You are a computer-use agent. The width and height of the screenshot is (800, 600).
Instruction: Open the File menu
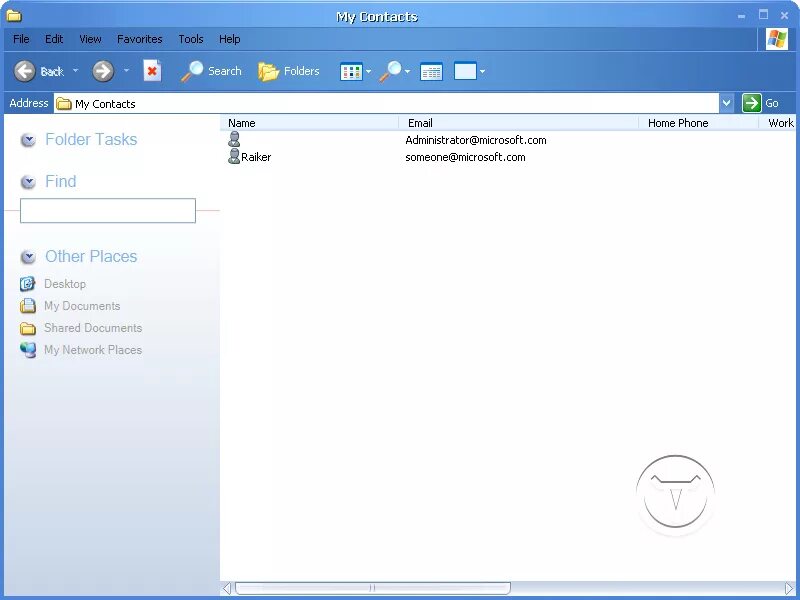pos(21,39)
